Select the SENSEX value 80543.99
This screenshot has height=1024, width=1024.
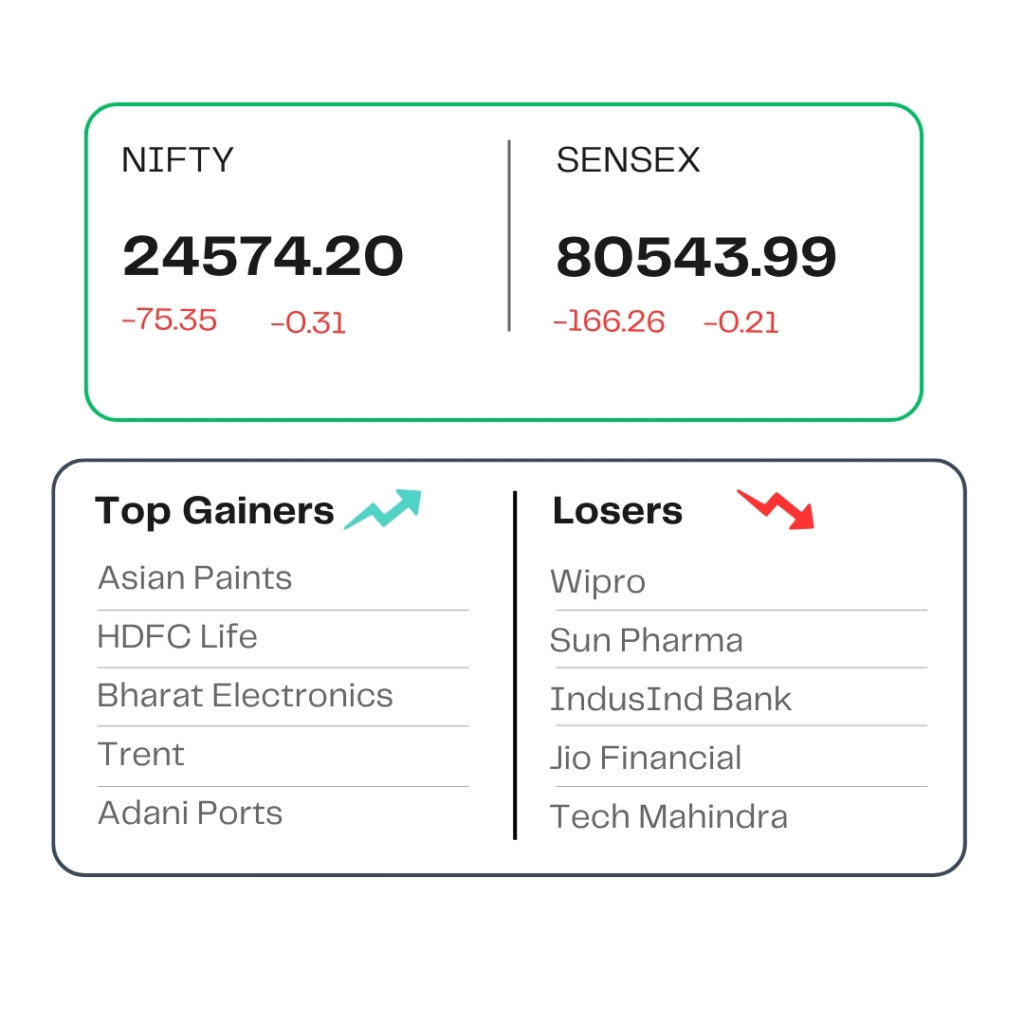pyautogui.click(x=696, y=257)
